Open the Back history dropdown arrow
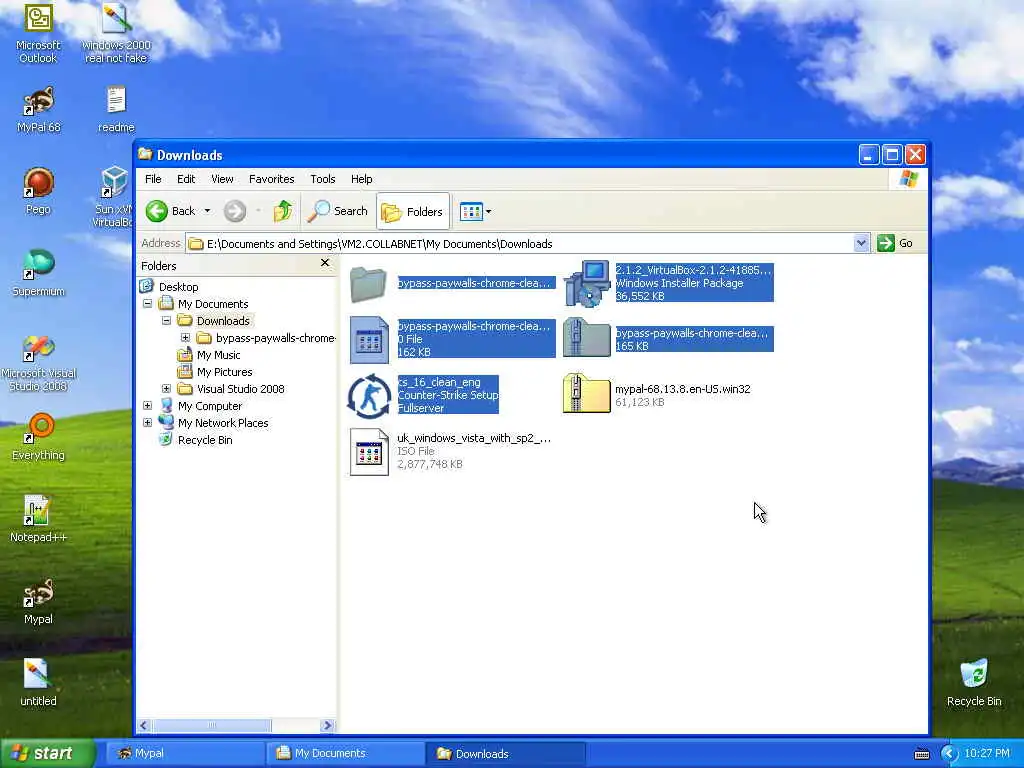This screenshot has height=768, width=1024. (207, 211)
